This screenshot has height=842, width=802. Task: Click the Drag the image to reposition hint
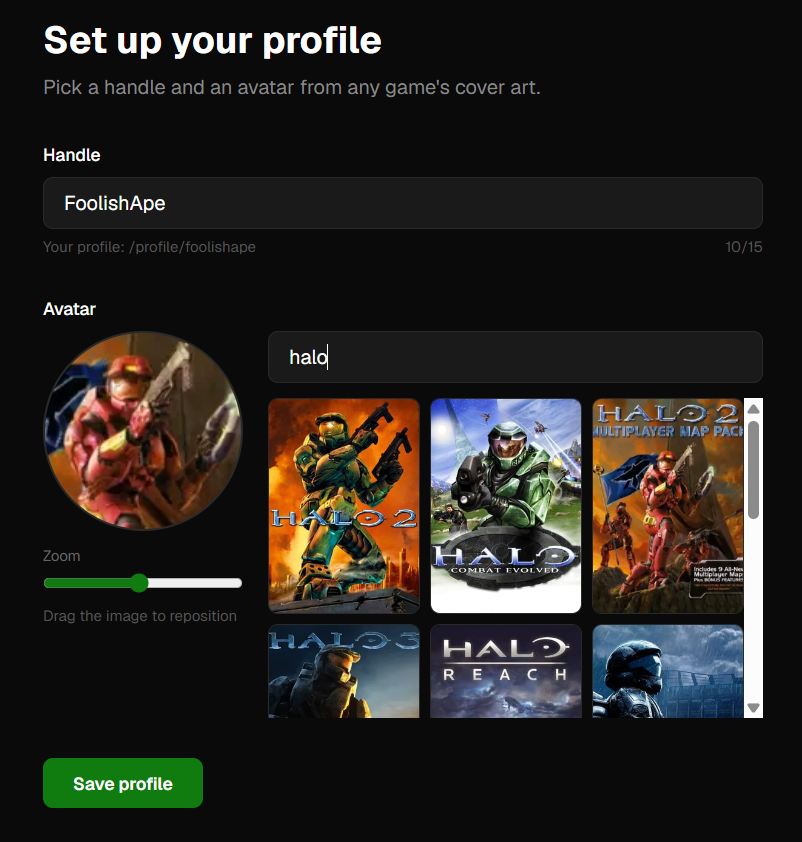tap(140, 616)
